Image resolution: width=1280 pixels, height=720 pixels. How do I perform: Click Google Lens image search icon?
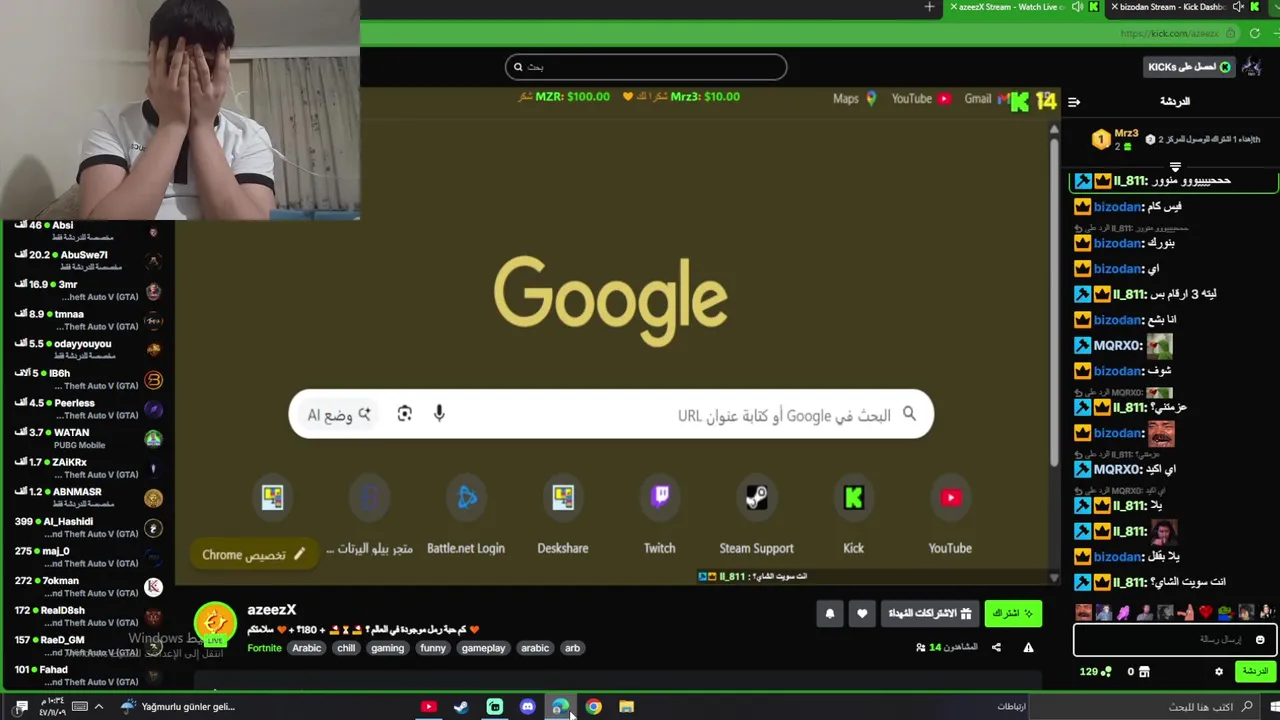point(404,414)
